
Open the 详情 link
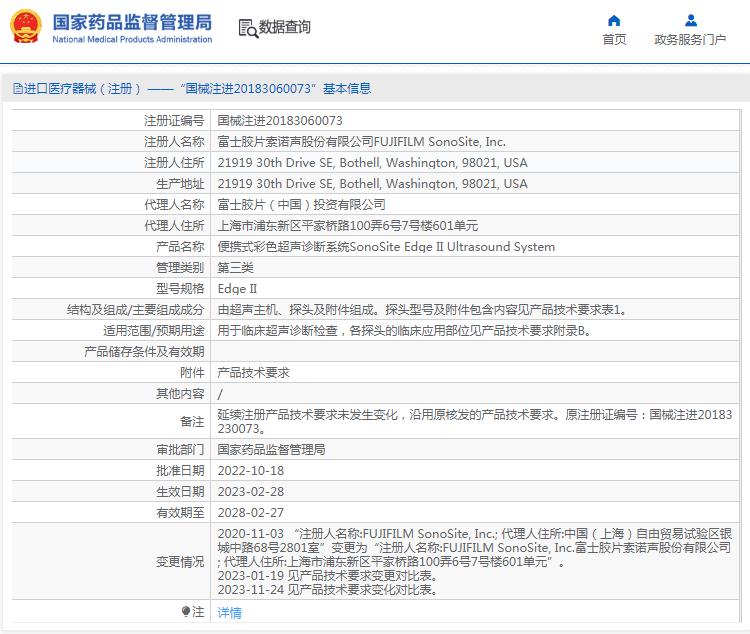click(x=230, y=612)
